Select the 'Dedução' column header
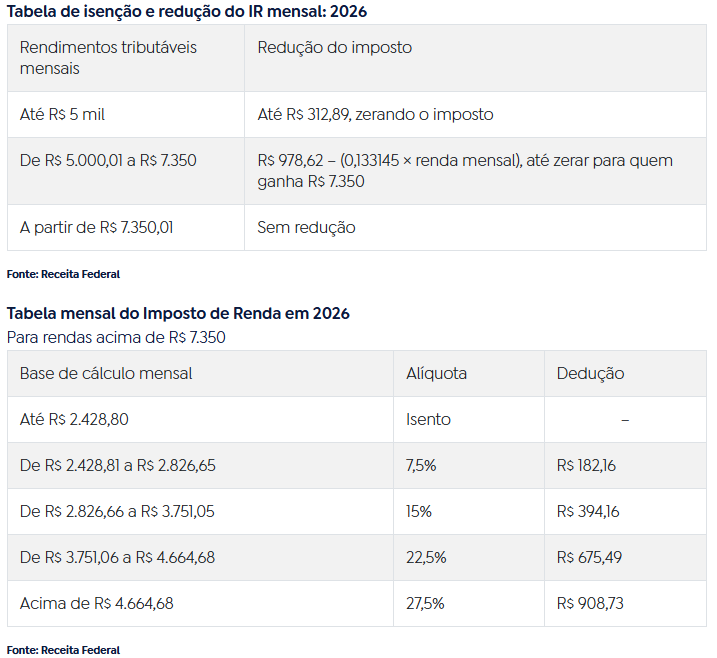Screen dimensions: 717x658 point(590,373)
